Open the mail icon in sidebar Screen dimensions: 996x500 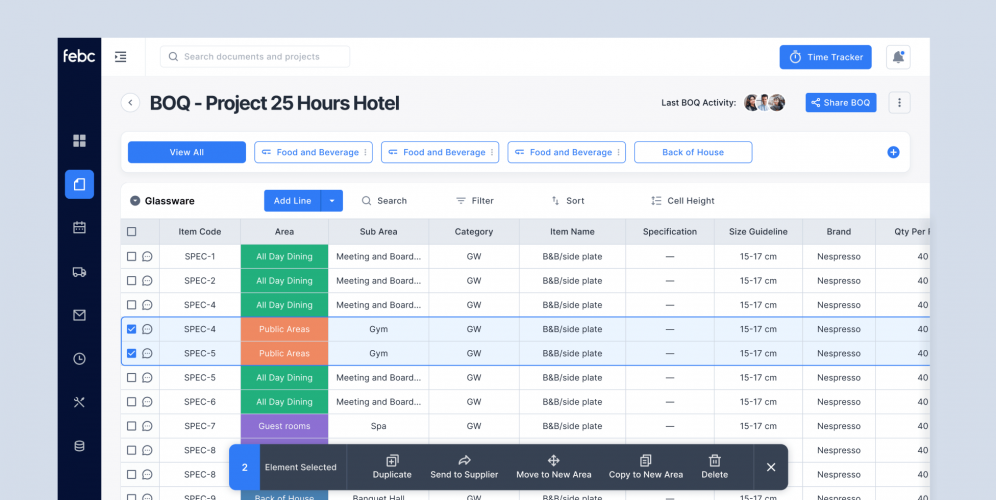click(x=79, y=315)
